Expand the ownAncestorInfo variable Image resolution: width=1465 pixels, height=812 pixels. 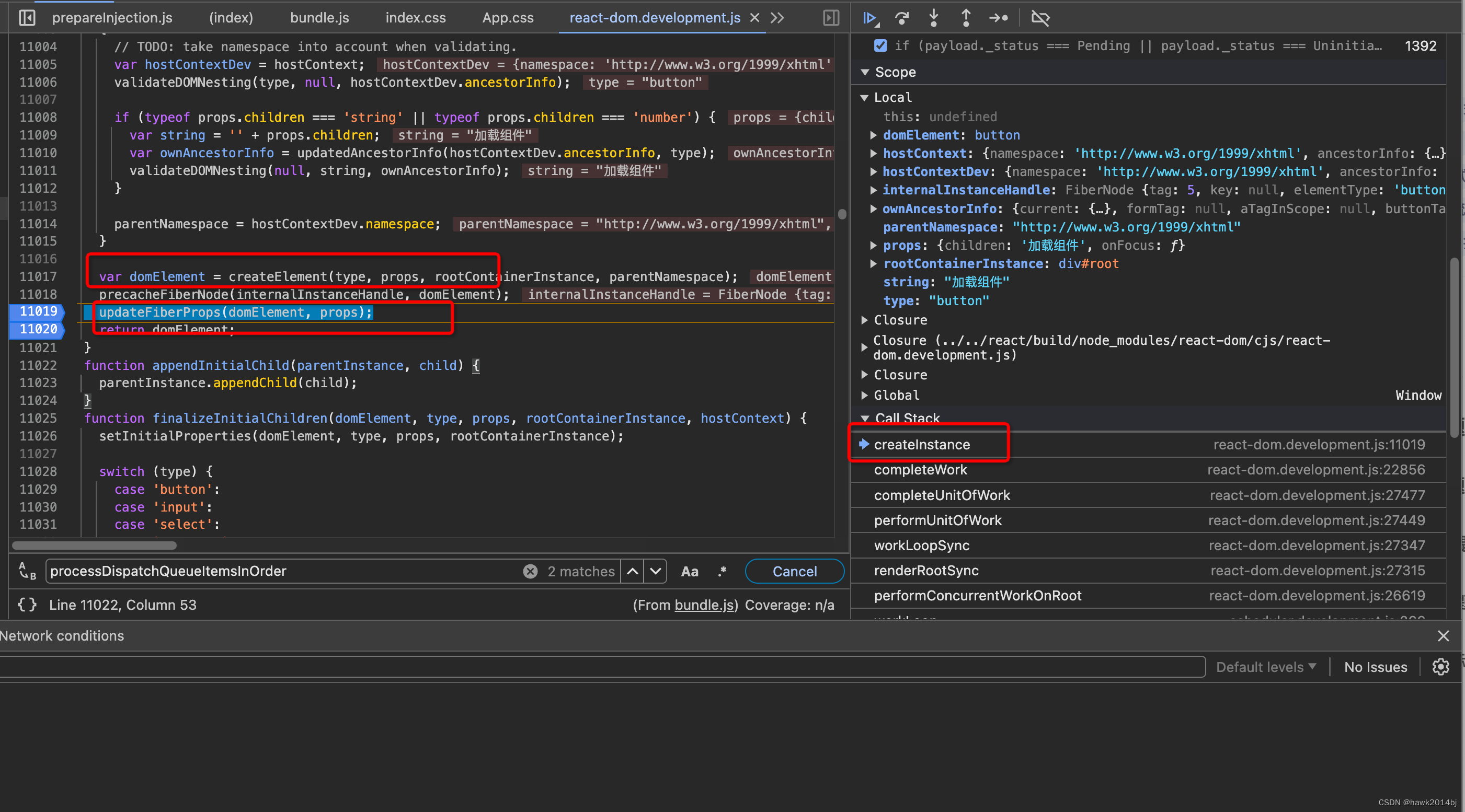point(874,208)
